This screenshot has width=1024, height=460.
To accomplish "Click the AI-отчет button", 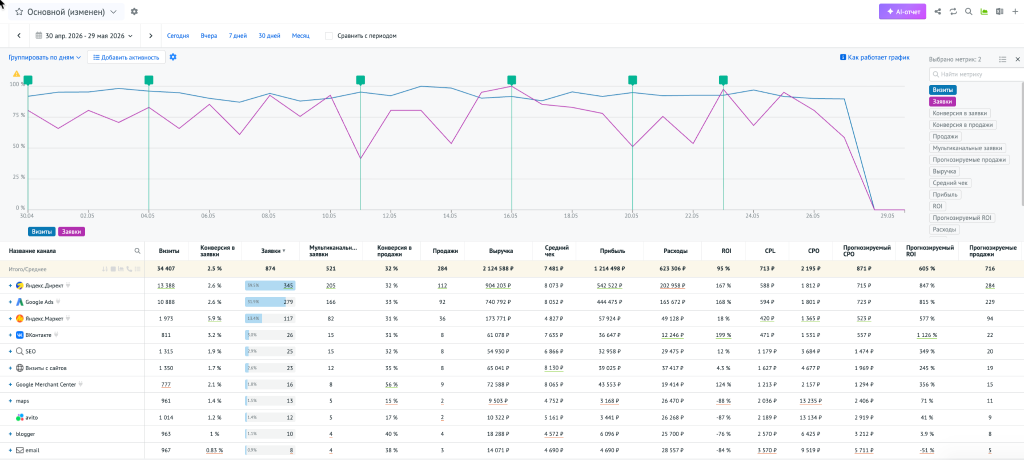I will click(902, 12).
